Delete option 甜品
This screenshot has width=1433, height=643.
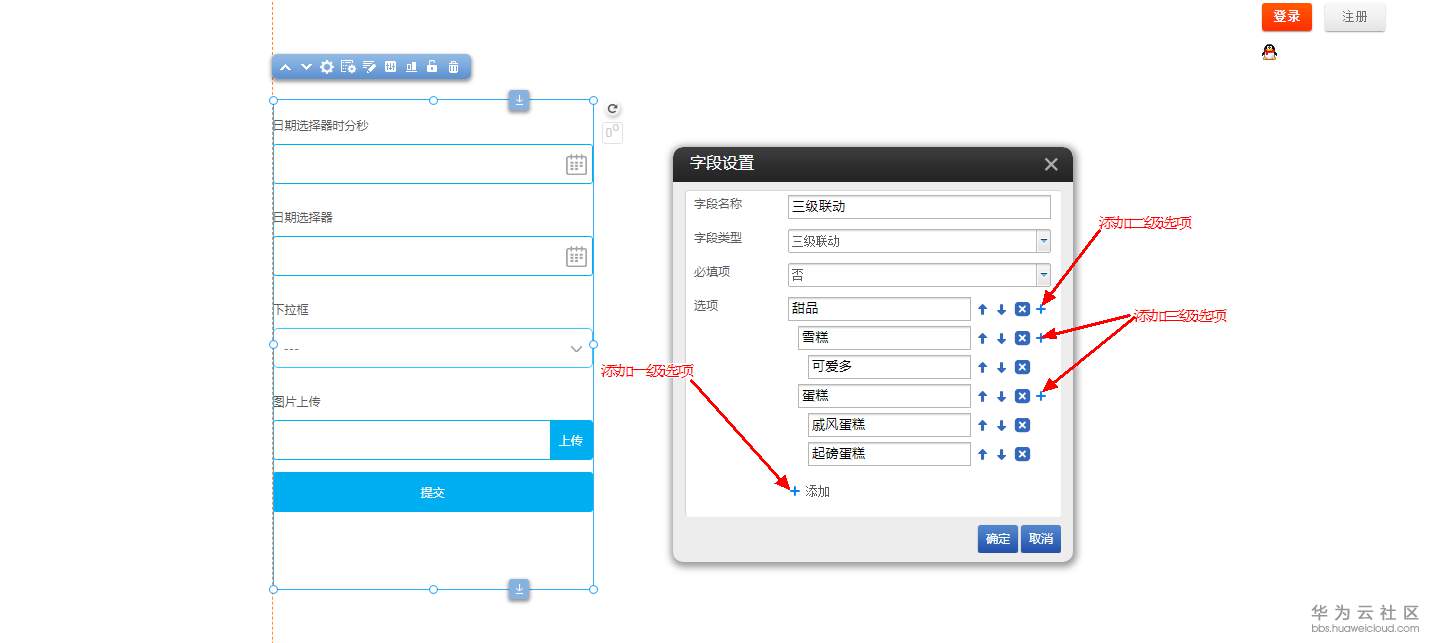pos(1022,309)
